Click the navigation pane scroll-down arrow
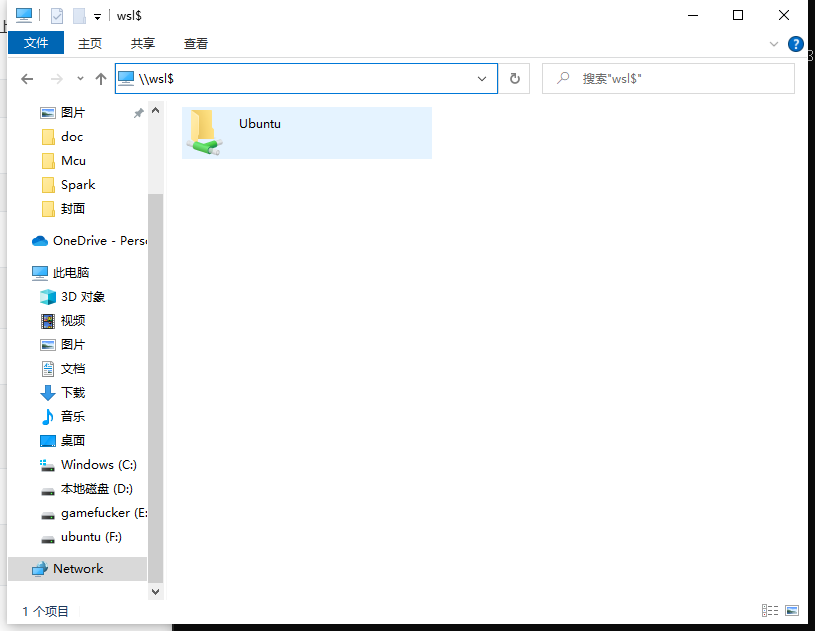Screen dimensions: 815x631 point(155,591)
